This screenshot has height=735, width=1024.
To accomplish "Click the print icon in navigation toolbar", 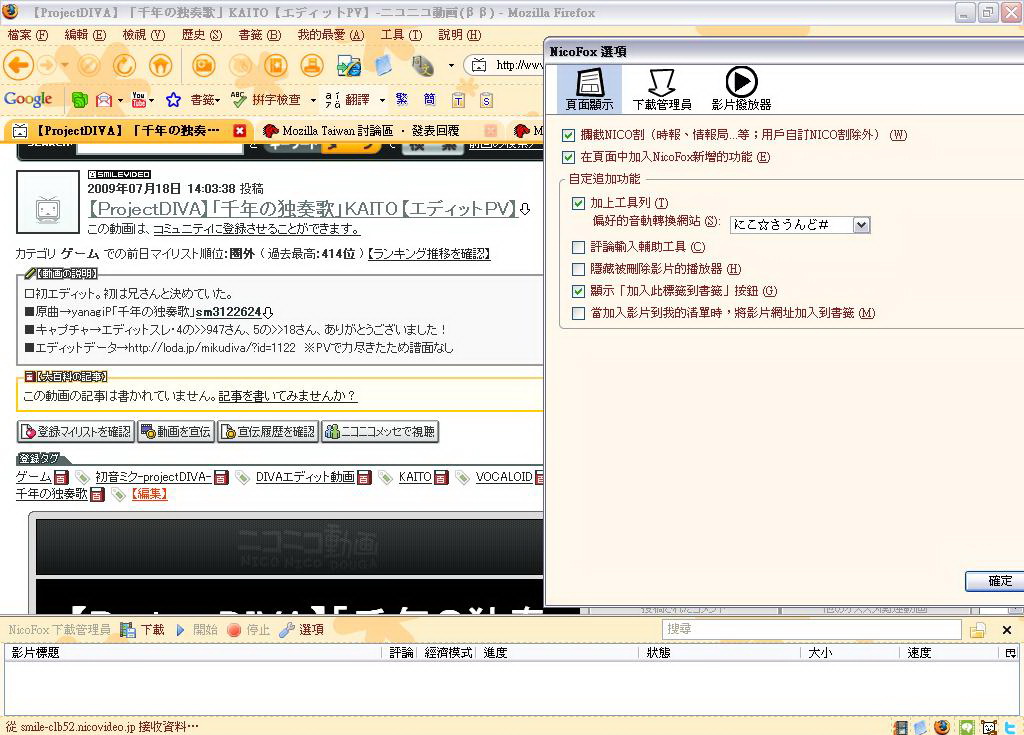I will click(311, 66).
